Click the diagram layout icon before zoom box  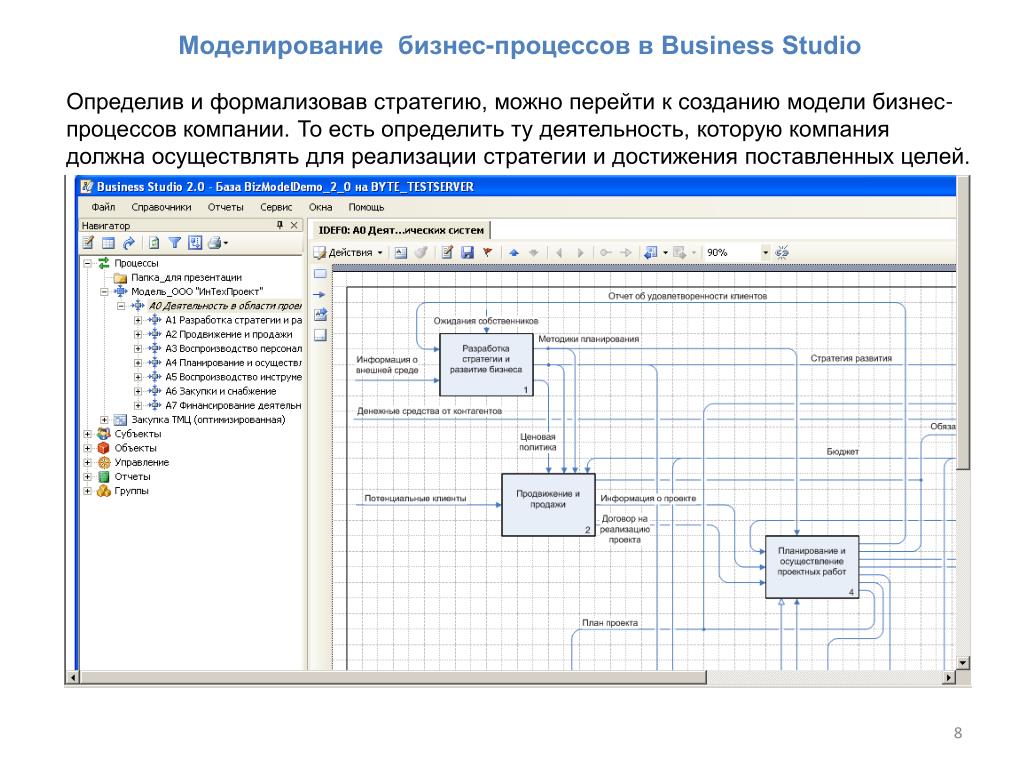(x=650, y=253)
